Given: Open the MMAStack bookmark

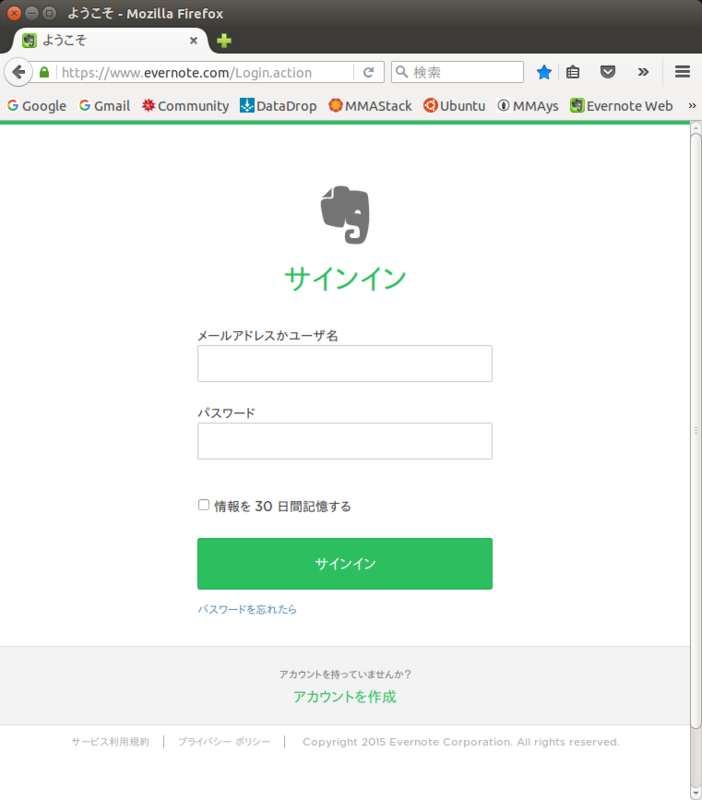Looking at the screenshot, I should (370, 106).
